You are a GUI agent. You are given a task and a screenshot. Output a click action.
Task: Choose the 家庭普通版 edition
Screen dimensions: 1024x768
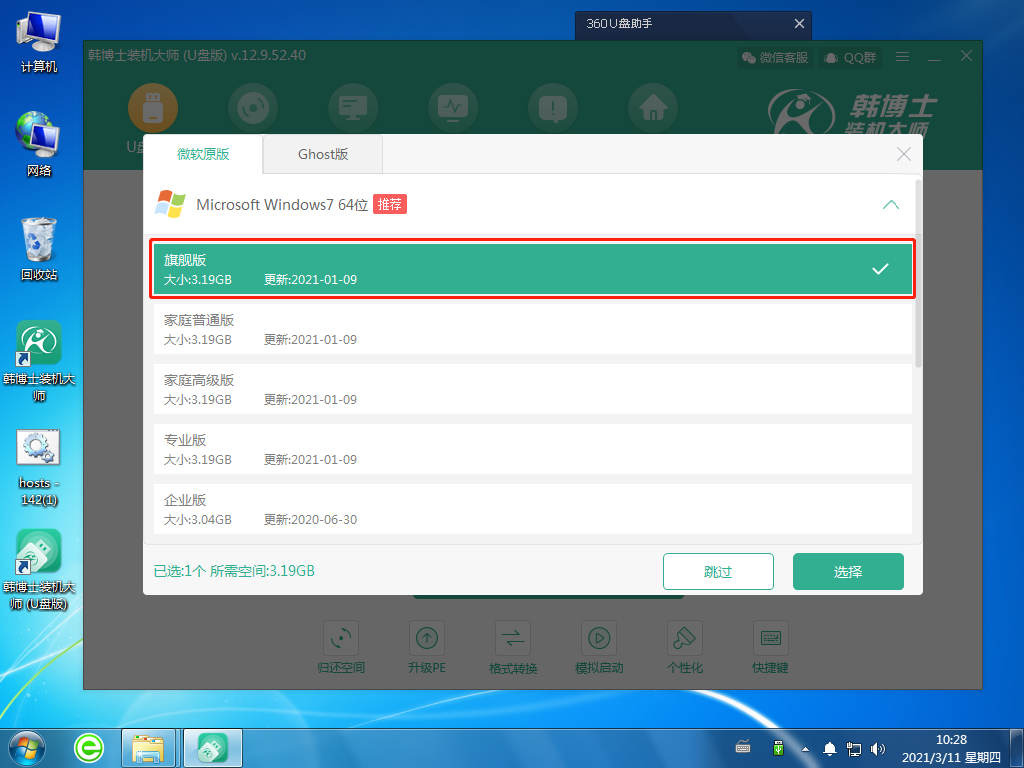point(532,329)
